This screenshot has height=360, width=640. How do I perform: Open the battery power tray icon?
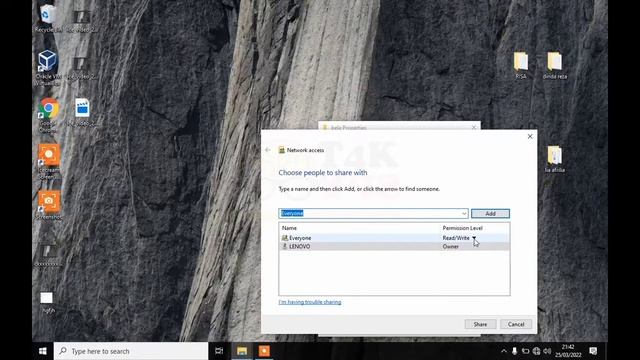point(525,351)
